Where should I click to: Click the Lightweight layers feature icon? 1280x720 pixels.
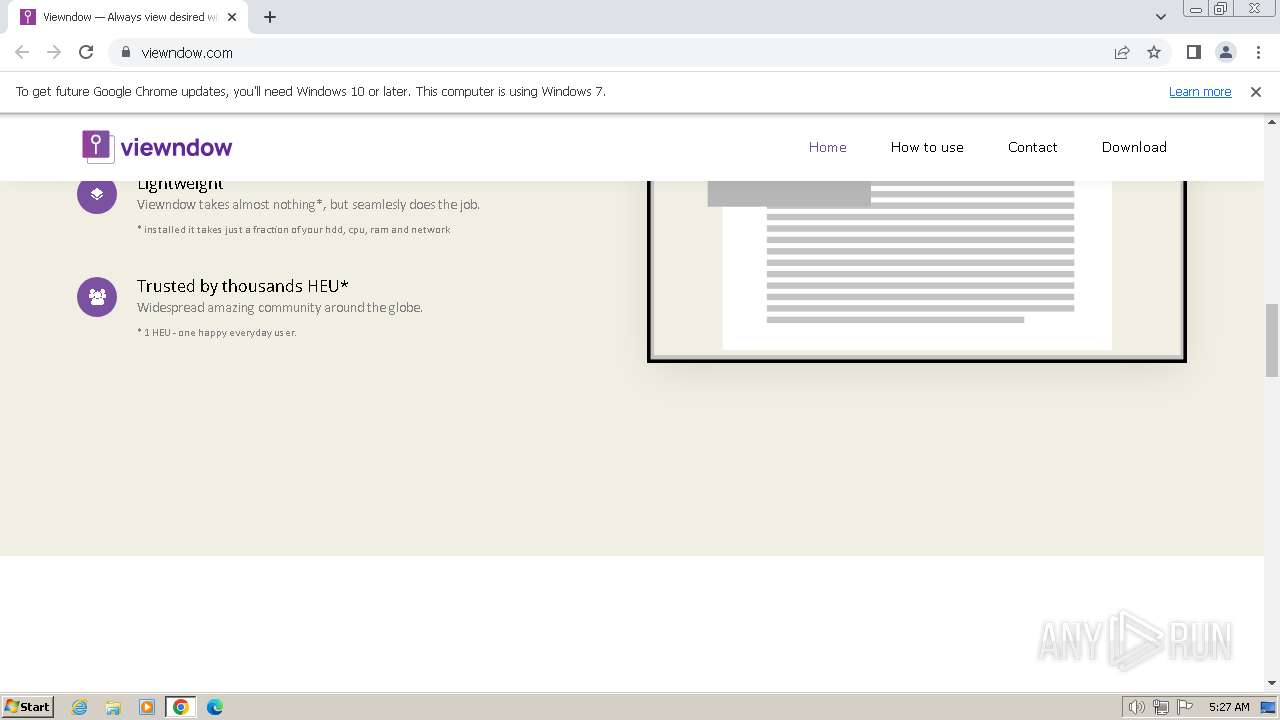(x=97, y=194)
